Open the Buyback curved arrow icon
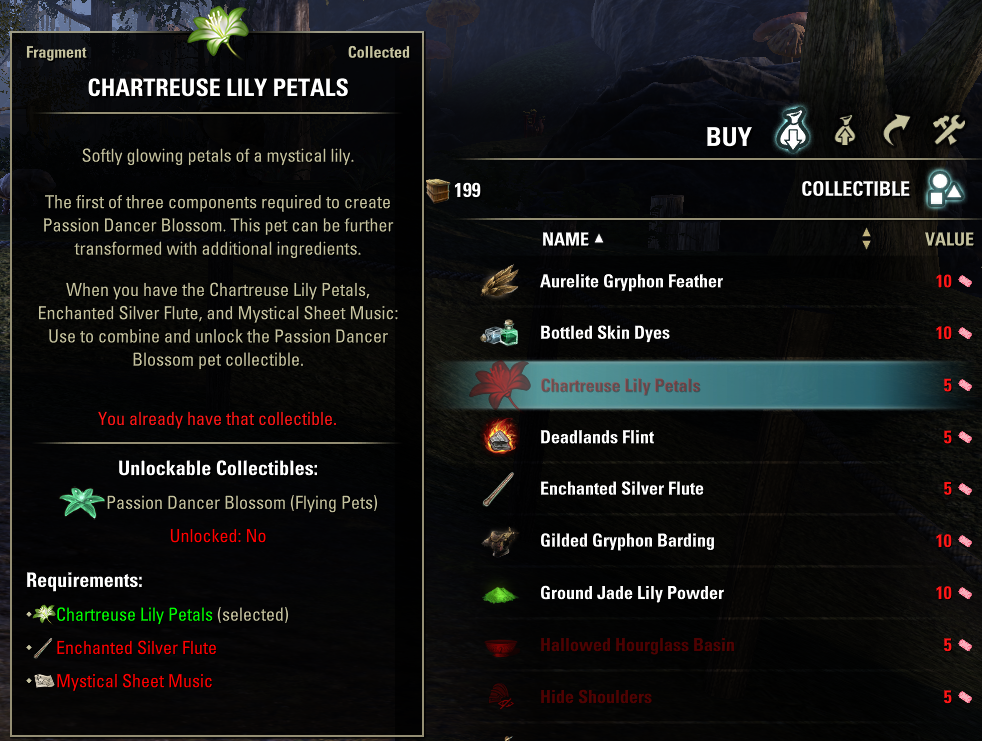 pyautogui.click(x=896, y=131)
